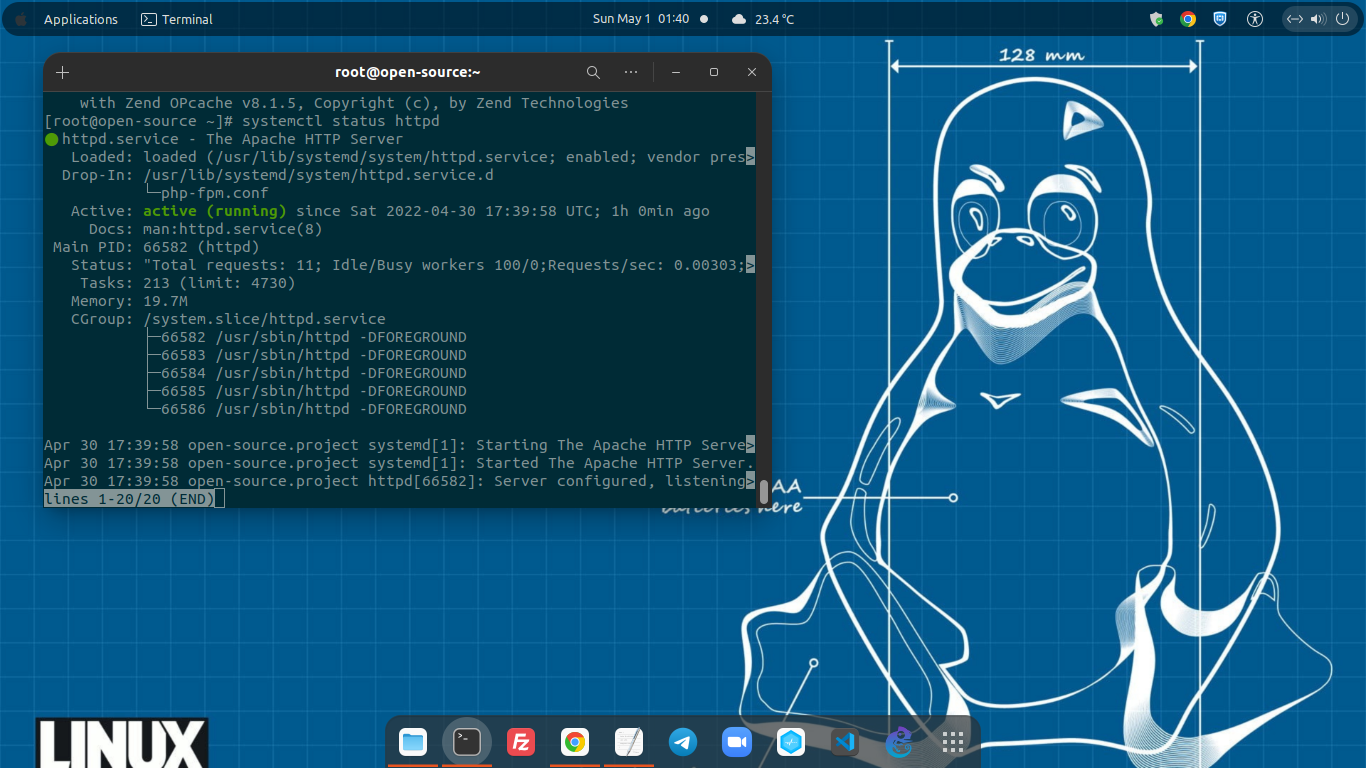Viewport: 1366px width, 768px height.
Task: Open the 23.4 °C weather indicator
Action: [x=763, y=19]
